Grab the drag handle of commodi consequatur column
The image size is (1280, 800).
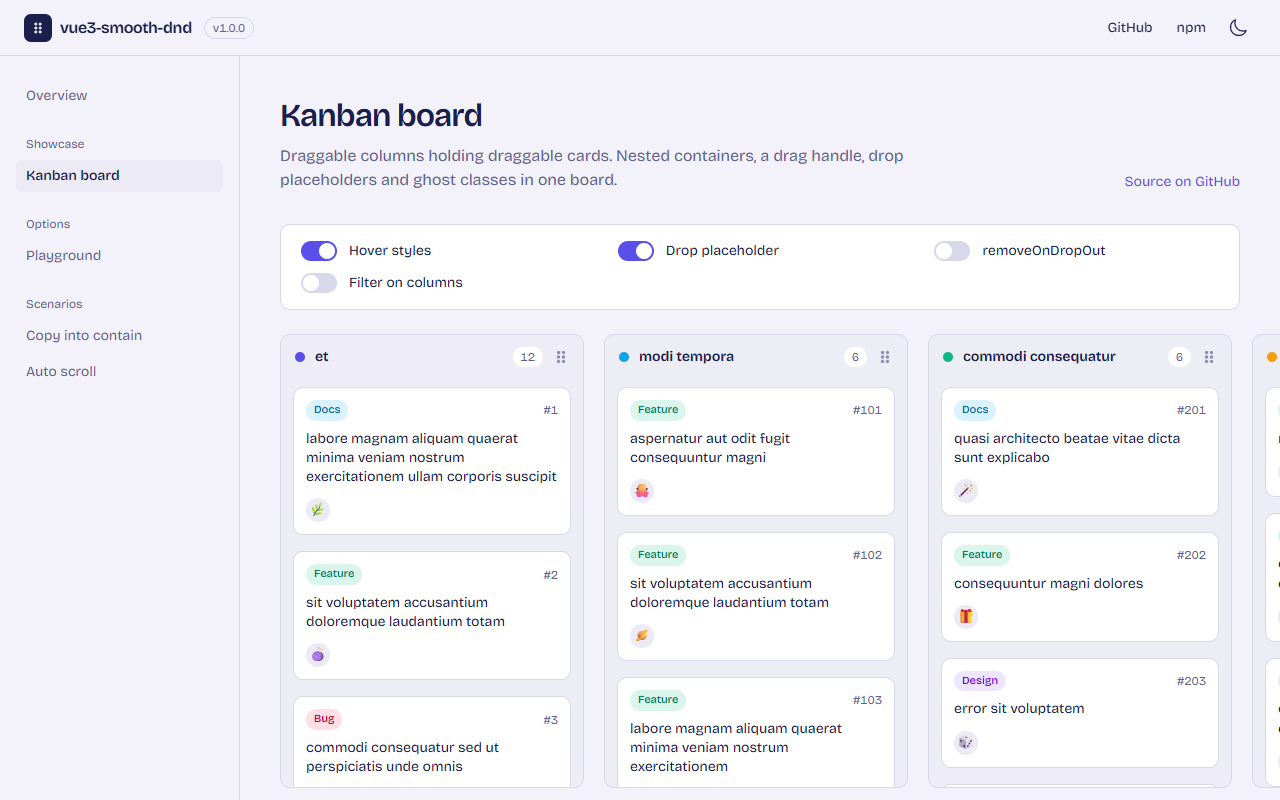click(x=1209, y=357)
